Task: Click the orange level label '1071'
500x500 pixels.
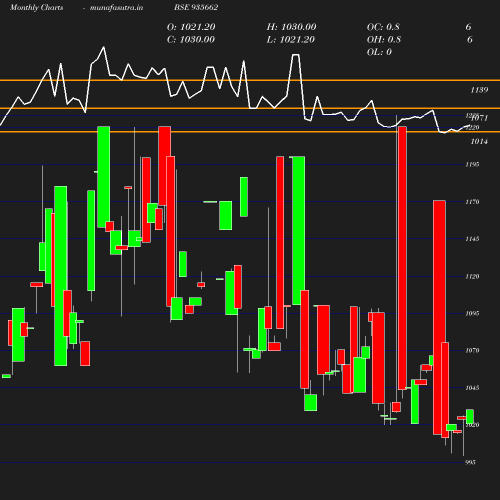Action: [480, 118]
